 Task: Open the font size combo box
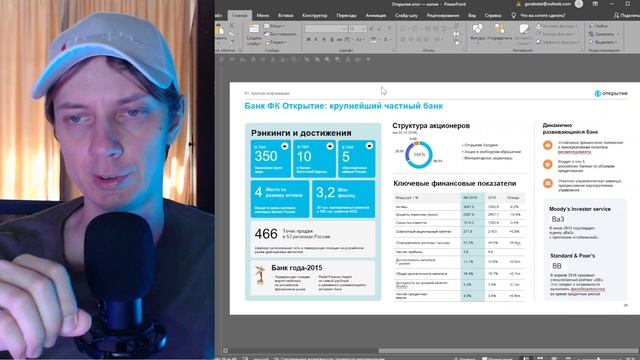[358, 29]
